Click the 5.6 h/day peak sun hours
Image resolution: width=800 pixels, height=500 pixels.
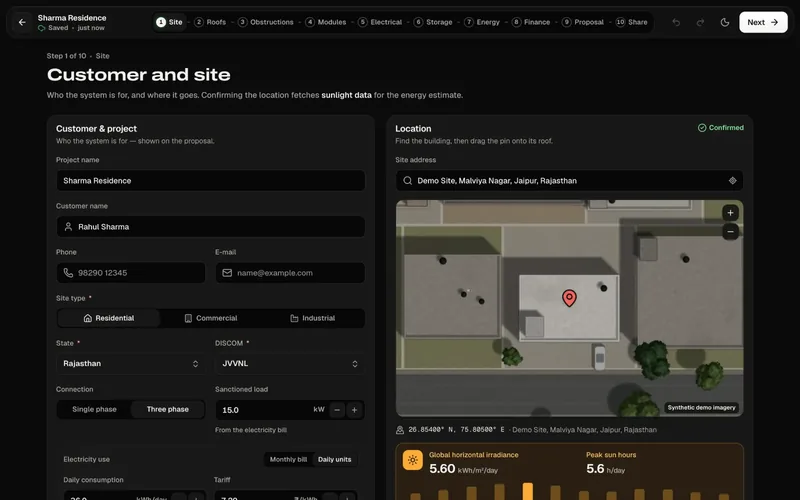pos(606,469)
